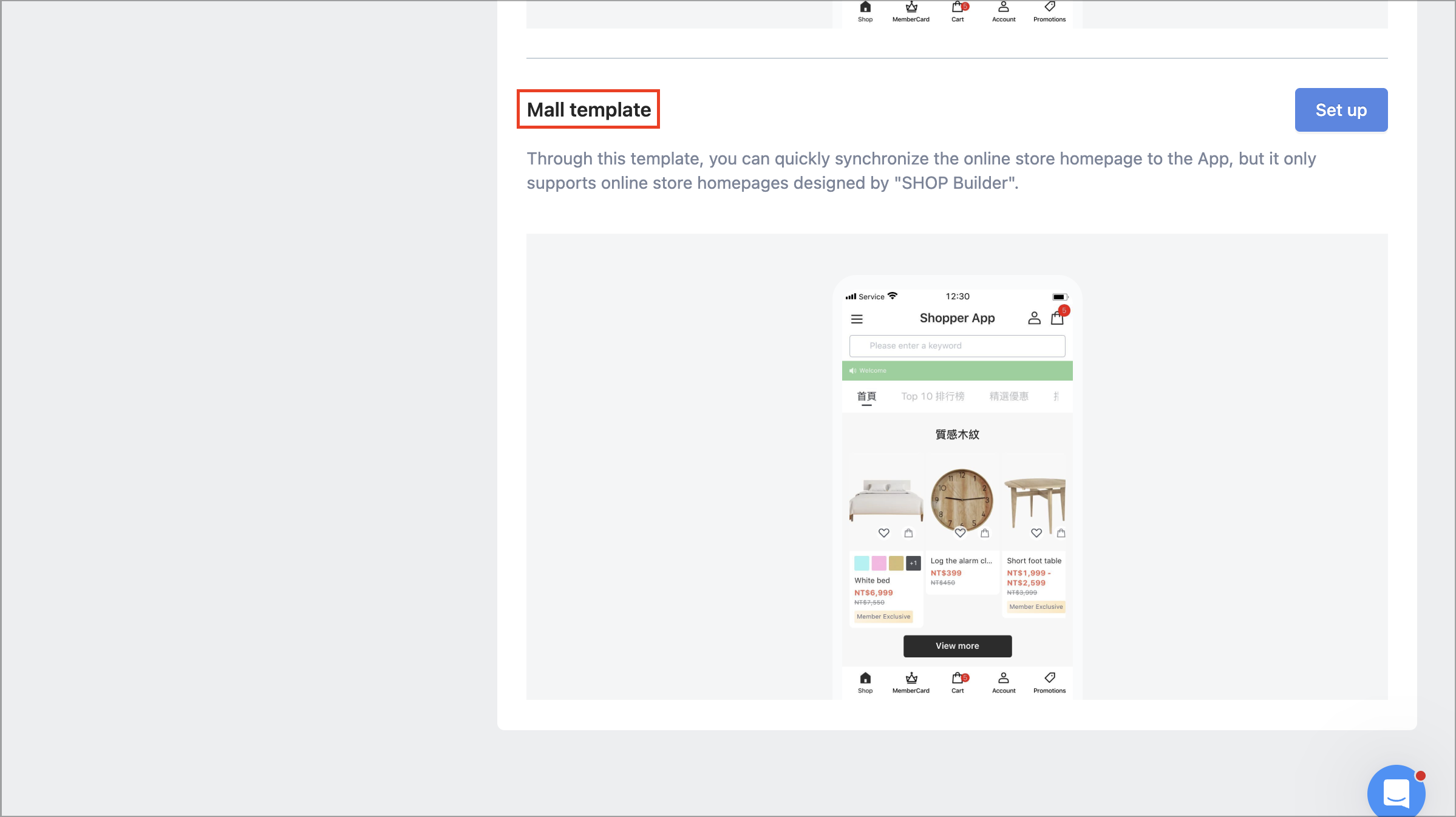Image resolution: width=1456 pixels, height=817 pixels.
Task: Click the Log the alarm cl... product name
Action: click(x=961, y=561)
